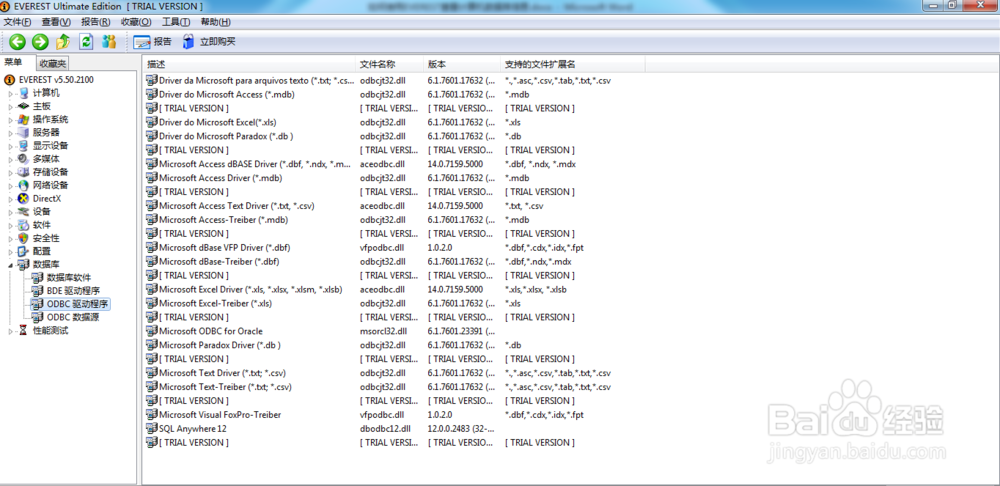This screenshot has width=1000, height=486.
Task: Sort by the 版本 column header
Action: (x=462, y=64)
